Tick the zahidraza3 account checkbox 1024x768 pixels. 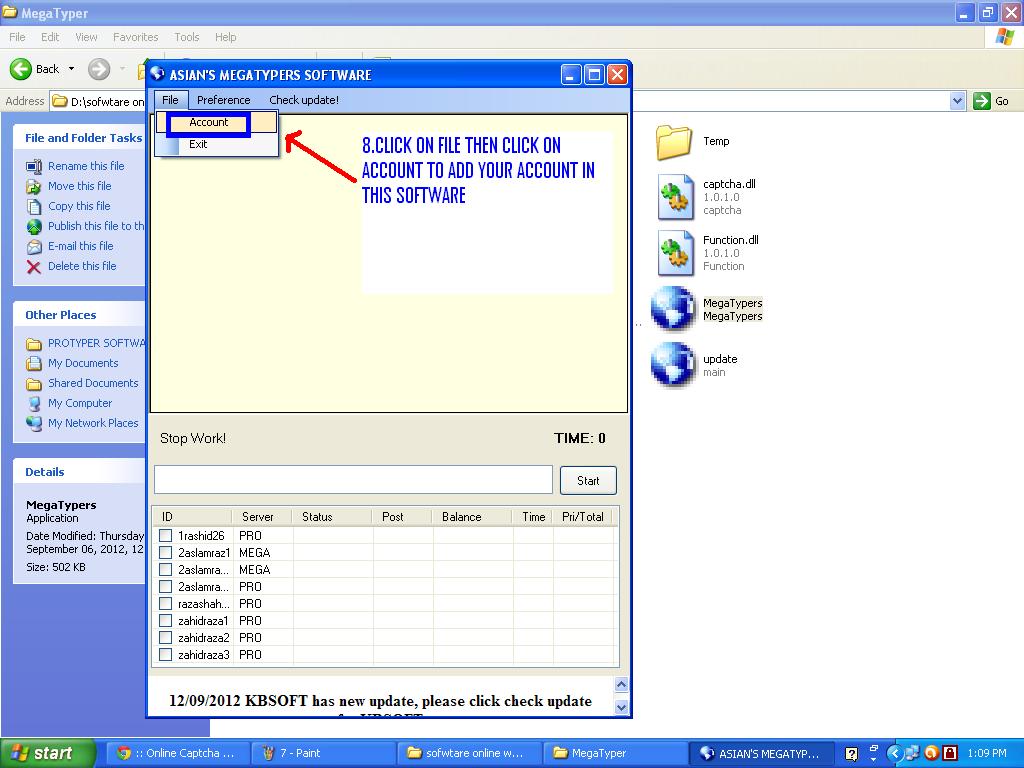(x=166, y=654)
